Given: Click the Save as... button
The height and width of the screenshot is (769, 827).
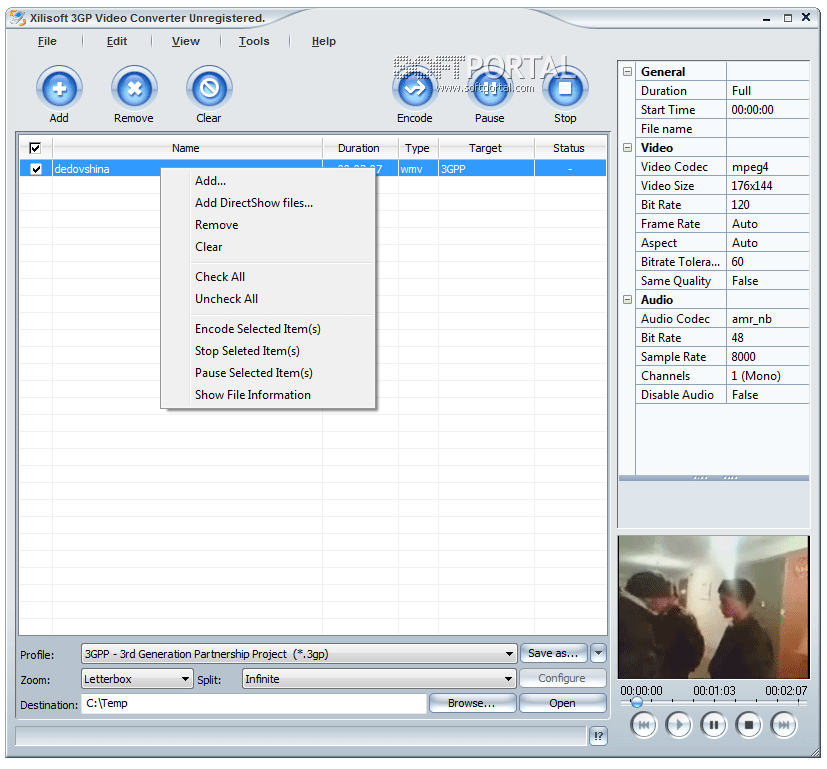Looking at the screenshot, I should [553, 653].
